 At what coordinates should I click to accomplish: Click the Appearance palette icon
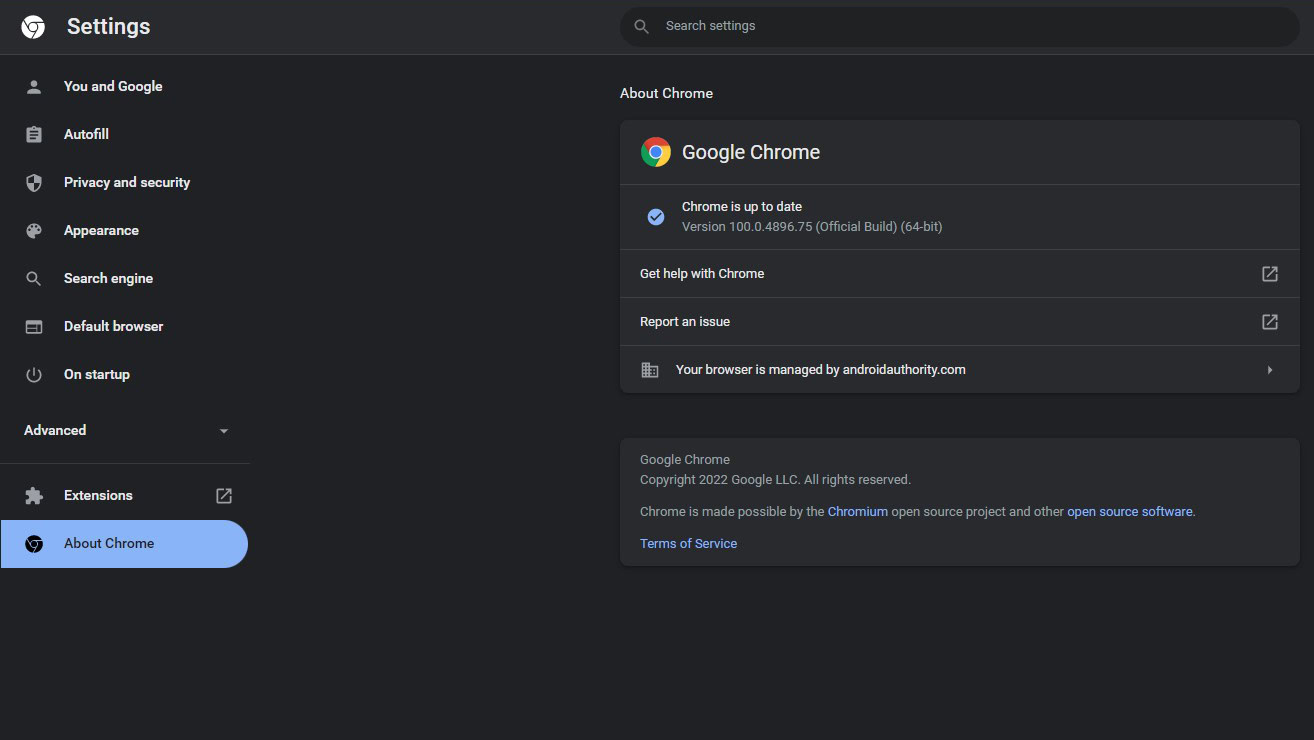[34, 231]
